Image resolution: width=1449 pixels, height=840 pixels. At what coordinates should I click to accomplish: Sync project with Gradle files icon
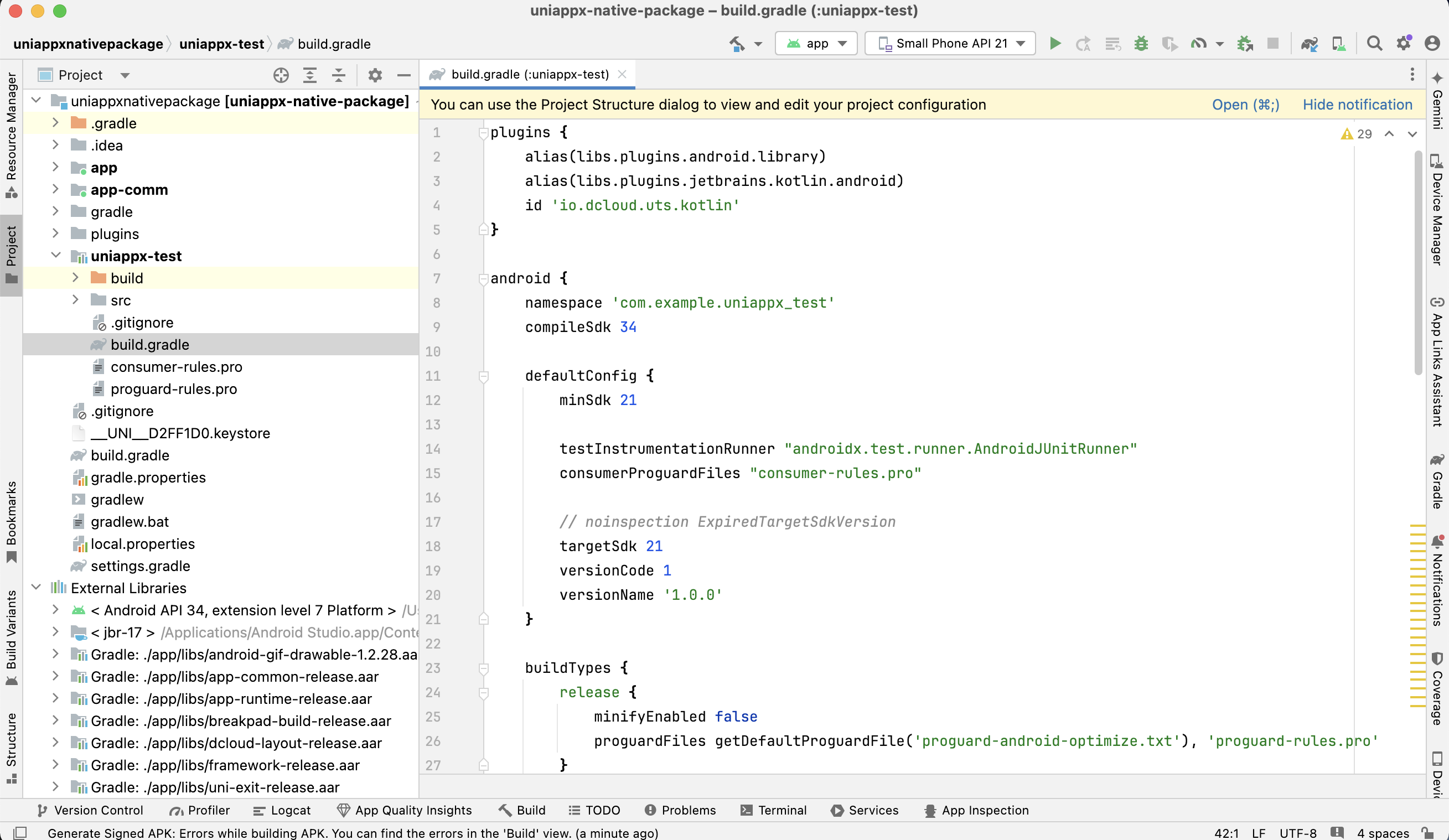1310,44
